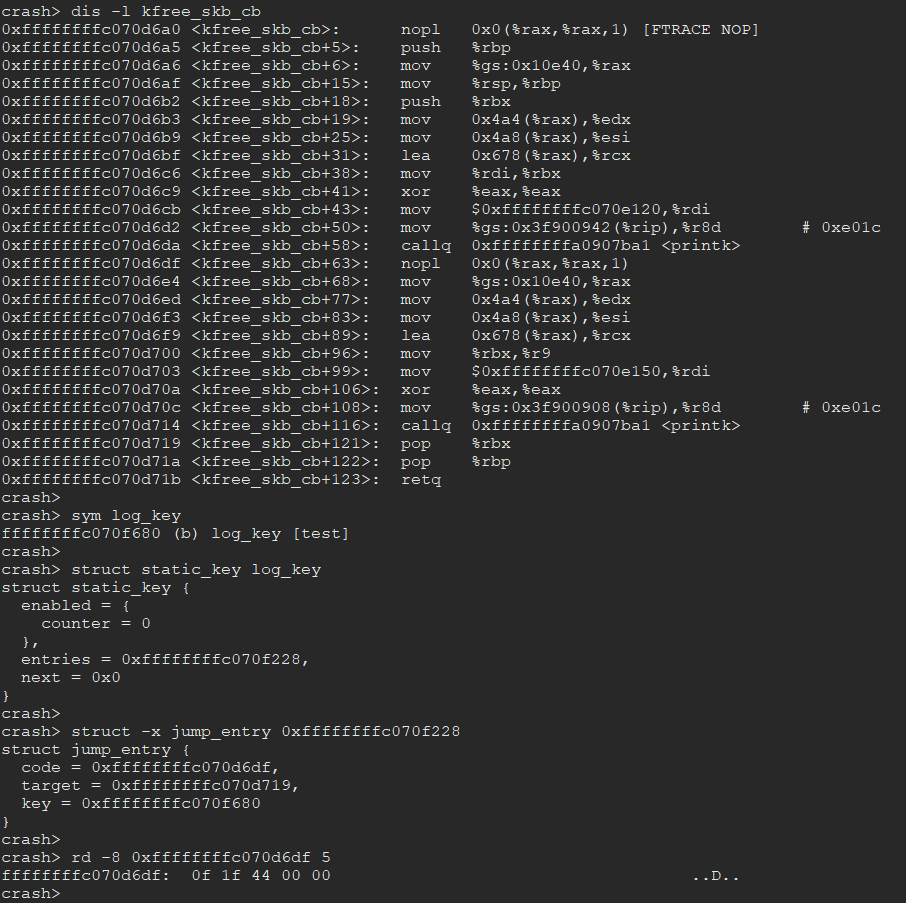
Task: Click the 'next = 0x0' field
Action: [70, 677]
